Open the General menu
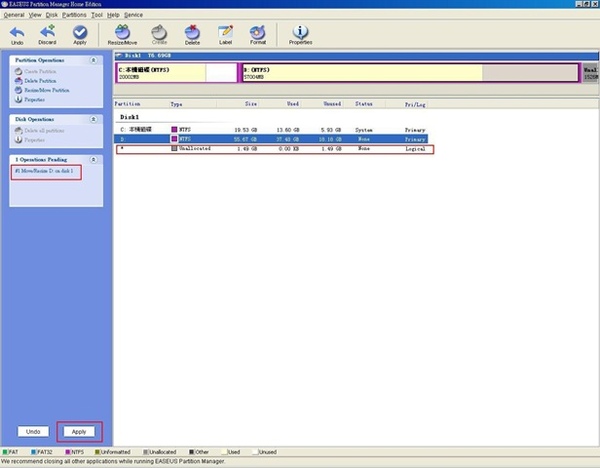The height and width of the screenshot is (468, 600). (14, 15)
